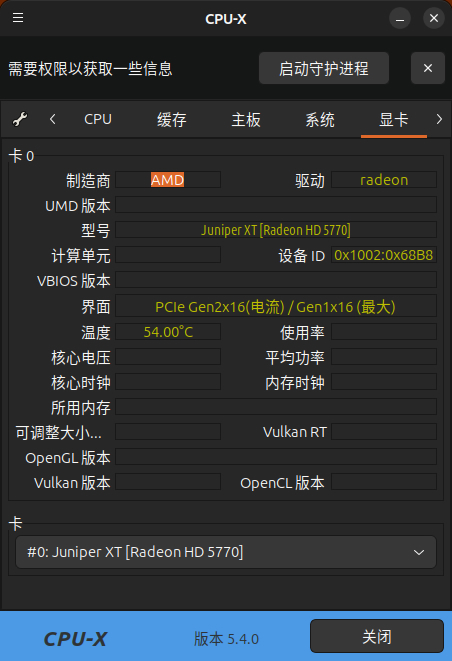Click the highlighted AMD manufacturer value
Image resolution: width=452 pixels, height=661 pixels.
click(168, 180)
